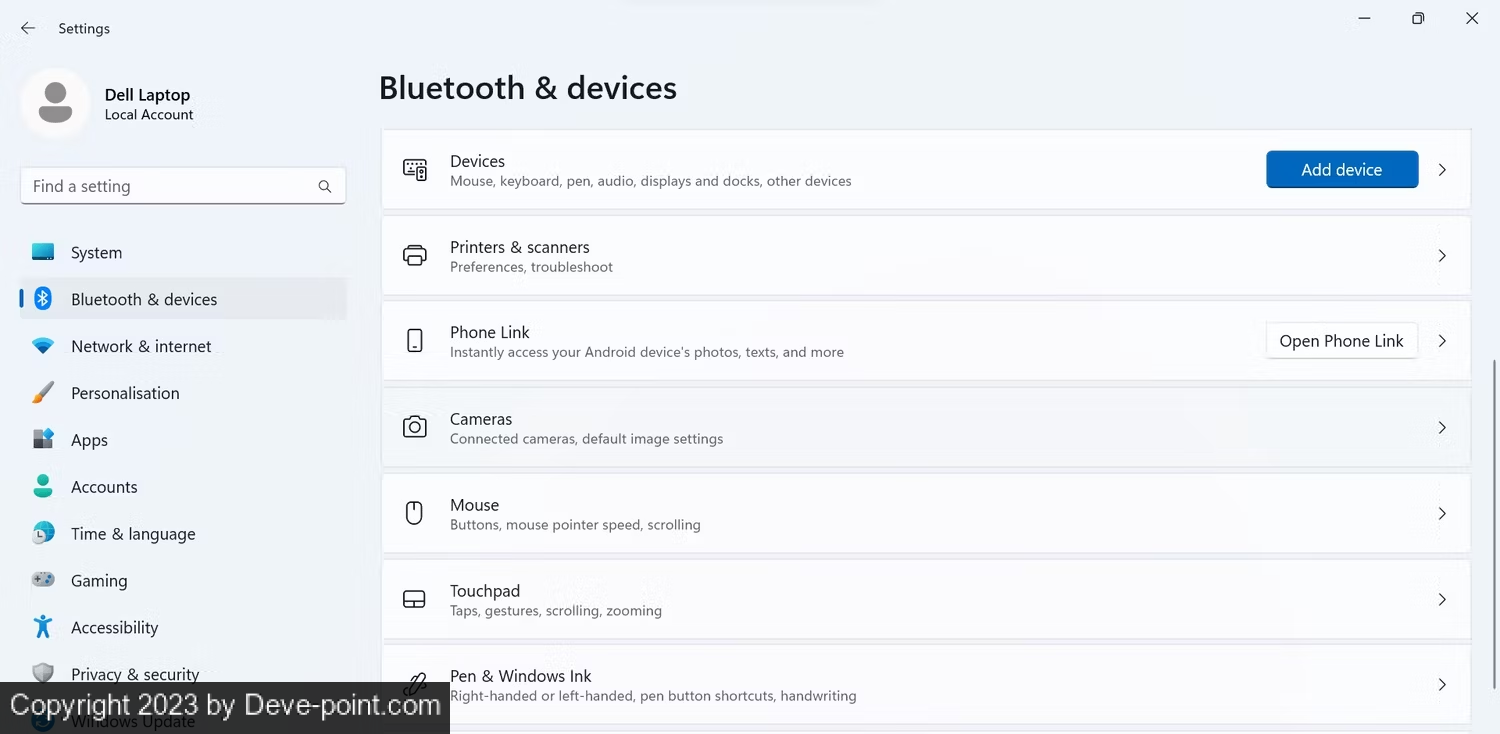
Task: Click the 'Buttons, mouse pointer speed, scrolling' text
Action: 575,525
